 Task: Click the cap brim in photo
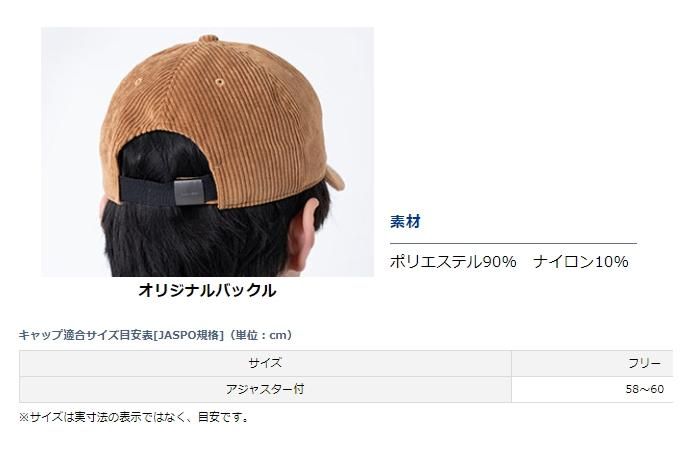tap(336, 178)
